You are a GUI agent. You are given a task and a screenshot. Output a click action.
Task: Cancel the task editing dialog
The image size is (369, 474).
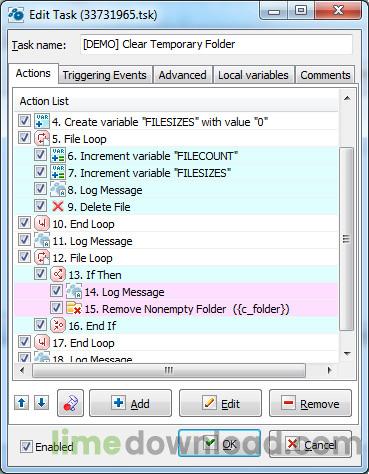coord(310,444)
